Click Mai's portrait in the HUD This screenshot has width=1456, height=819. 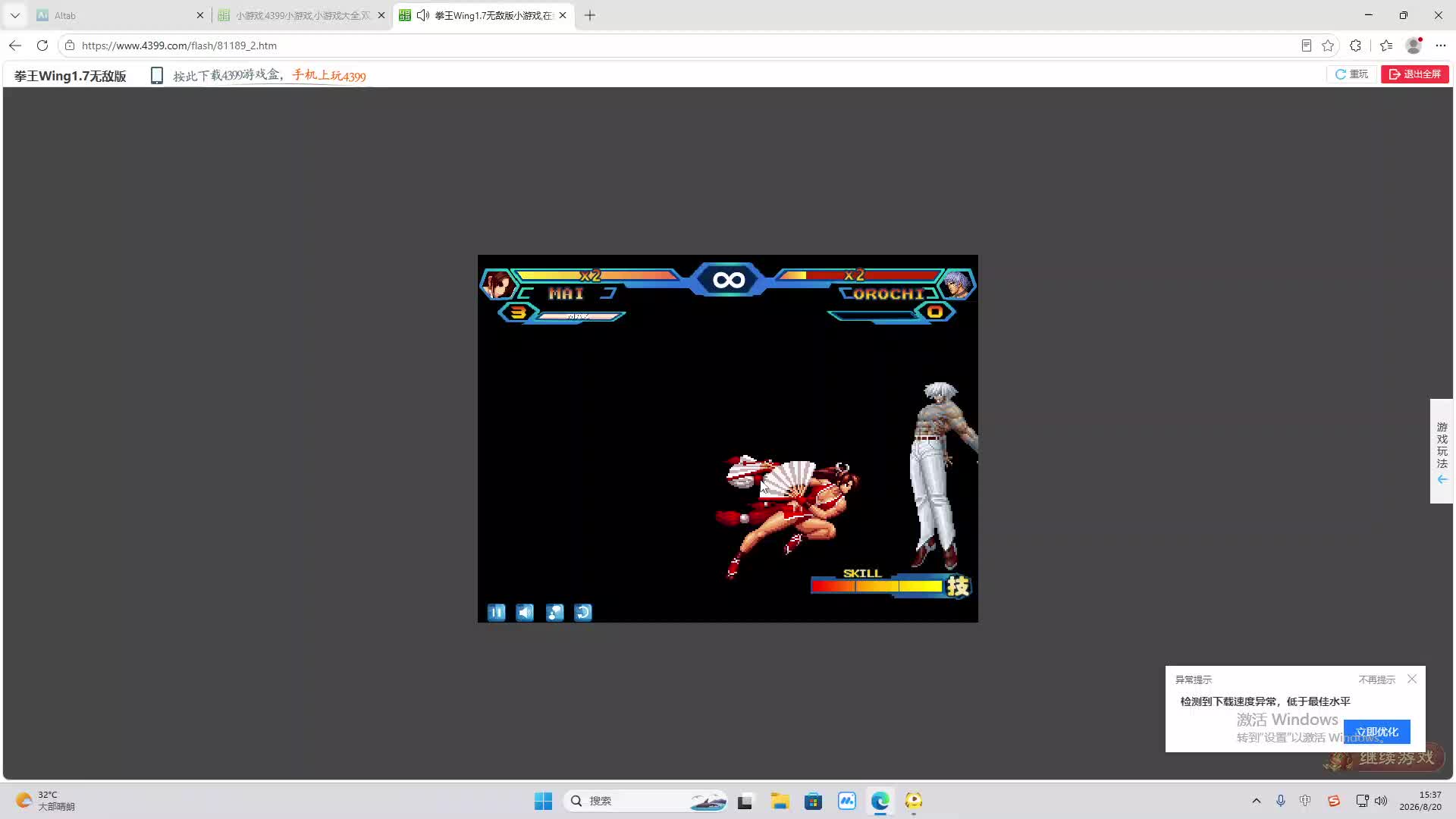pyautogui.click(x=498, y=284)
